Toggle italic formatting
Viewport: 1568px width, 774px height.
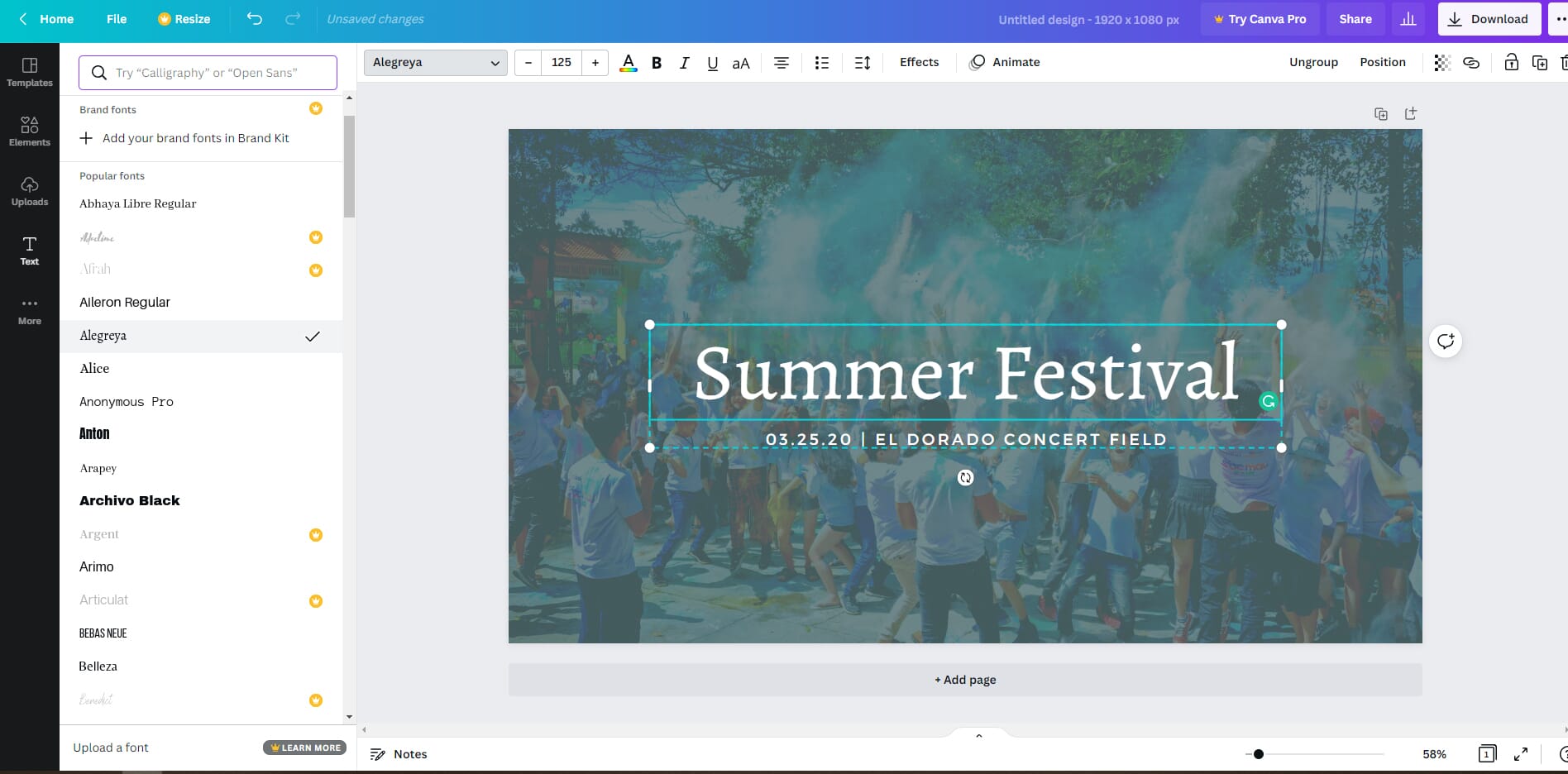[684, 63]
